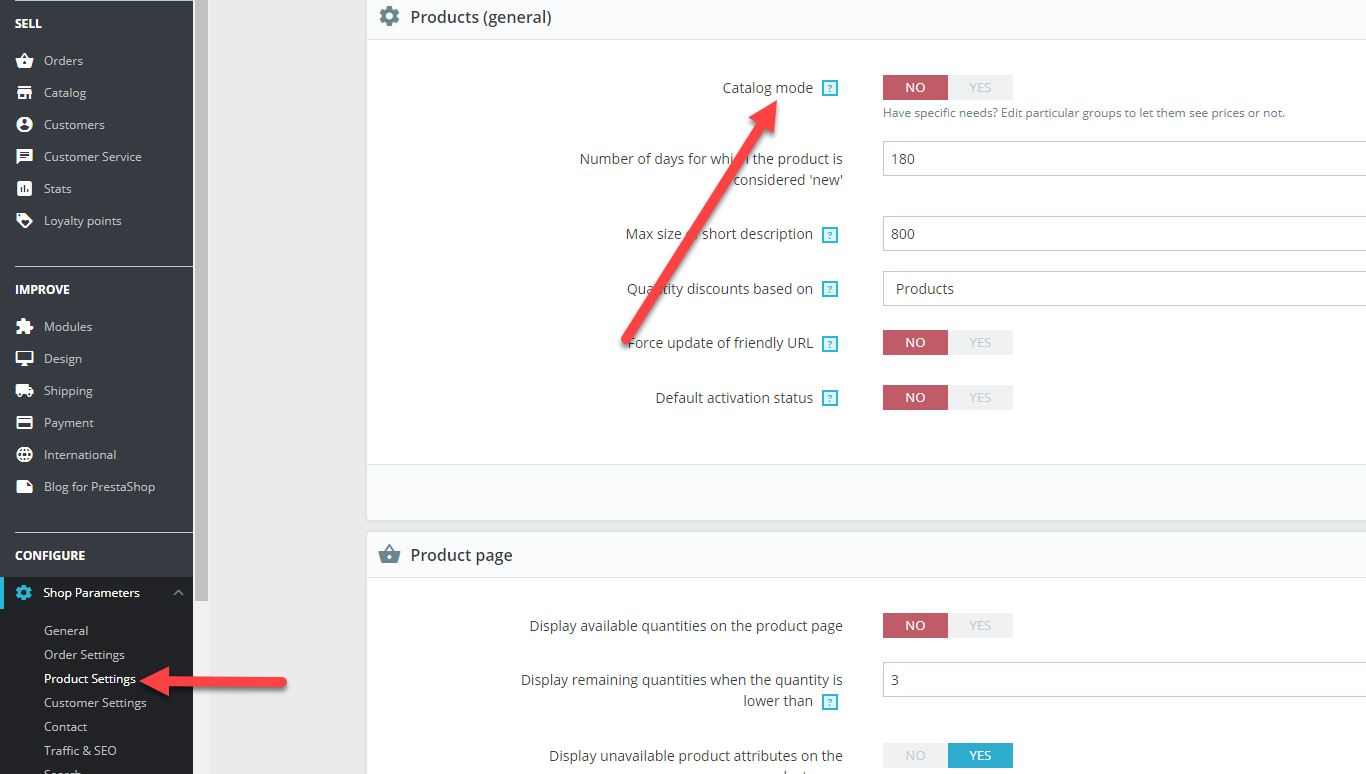Image resolution: width=1366 pixels, height=774 pixels.
Task: Switch Catalog mode to YES
Action: pos(980,88)
